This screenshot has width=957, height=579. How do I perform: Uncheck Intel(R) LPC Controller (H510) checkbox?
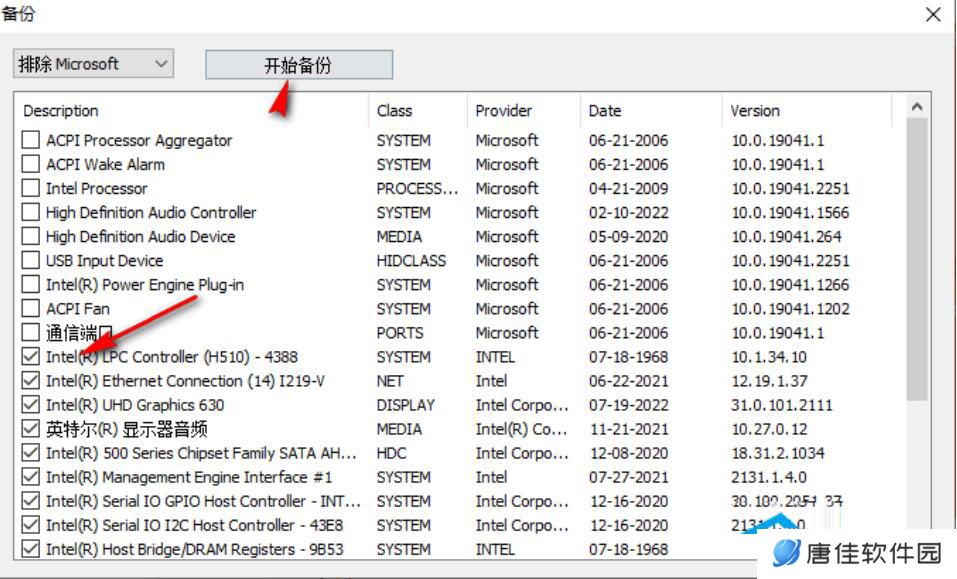click(x=31, y=356)
